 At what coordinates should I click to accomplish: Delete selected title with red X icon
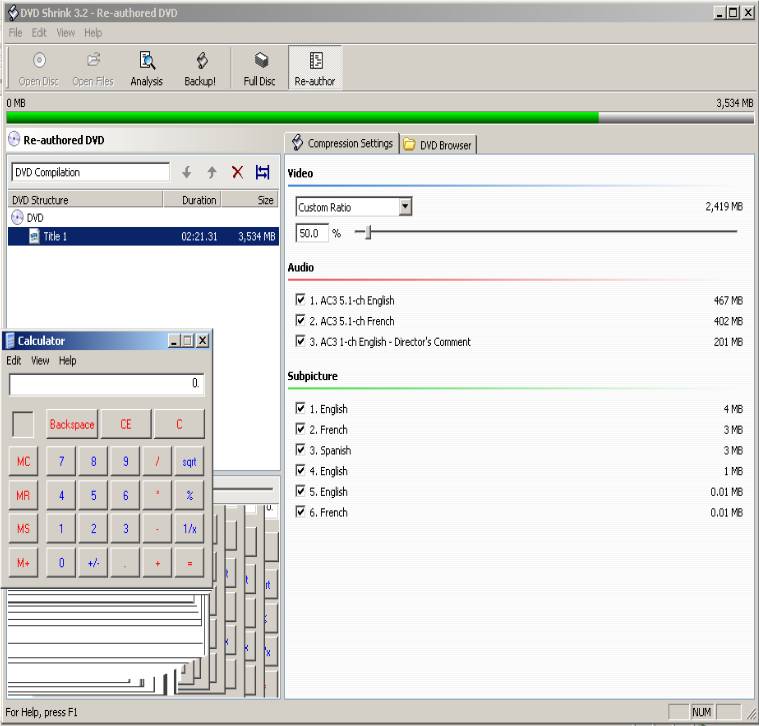pyautogui.click(x=237, y=172)
